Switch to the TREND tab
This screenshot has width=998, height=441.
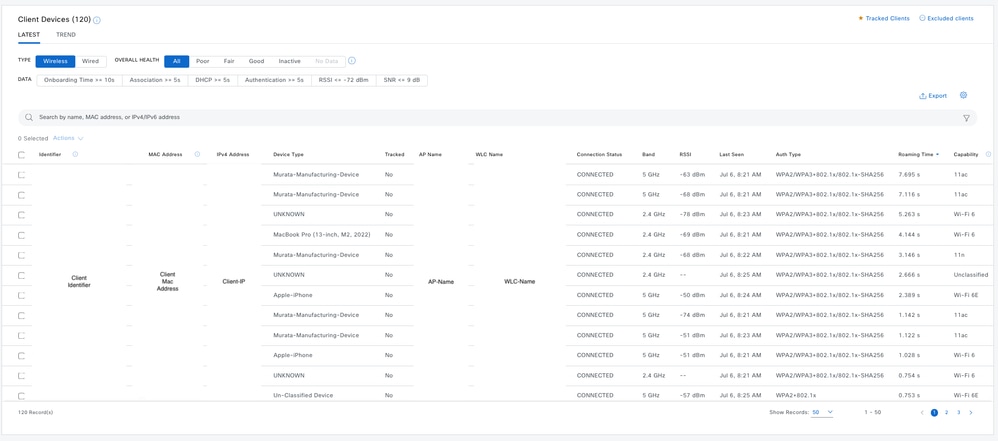point(66,34)
